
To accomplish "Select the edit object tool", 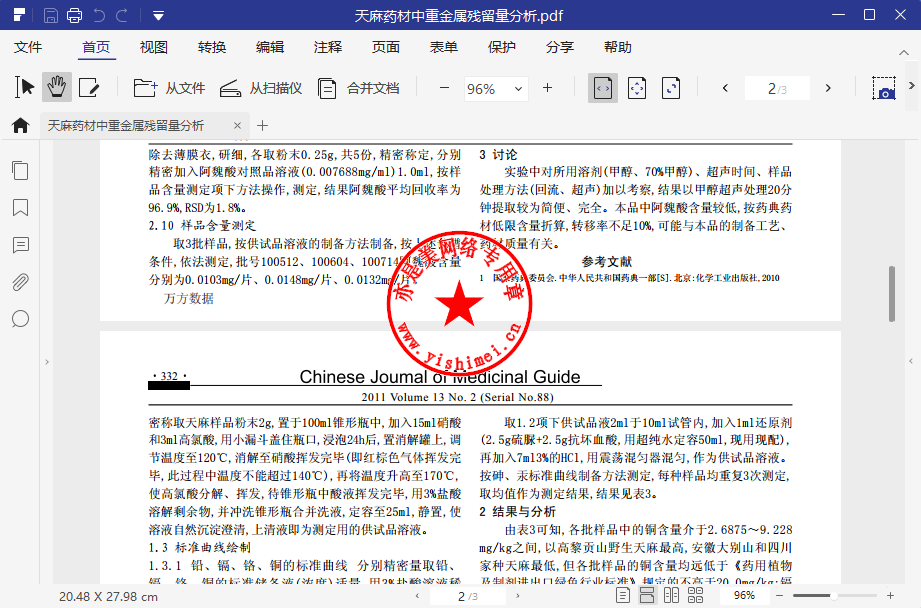I will (x=89, y=88).
